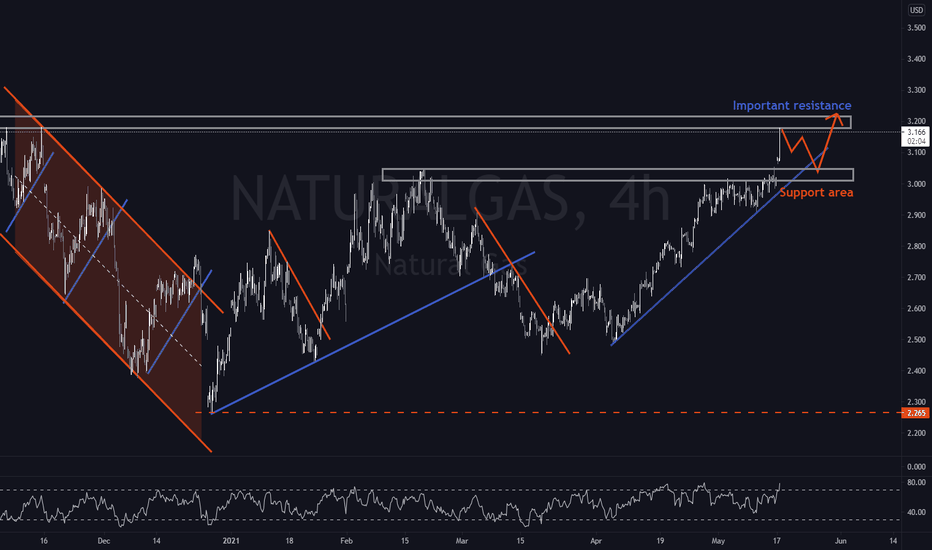Viewport: 932px width, 550px height.
Task: Click the May date label on time axis
Action: [x=718, y=541]
